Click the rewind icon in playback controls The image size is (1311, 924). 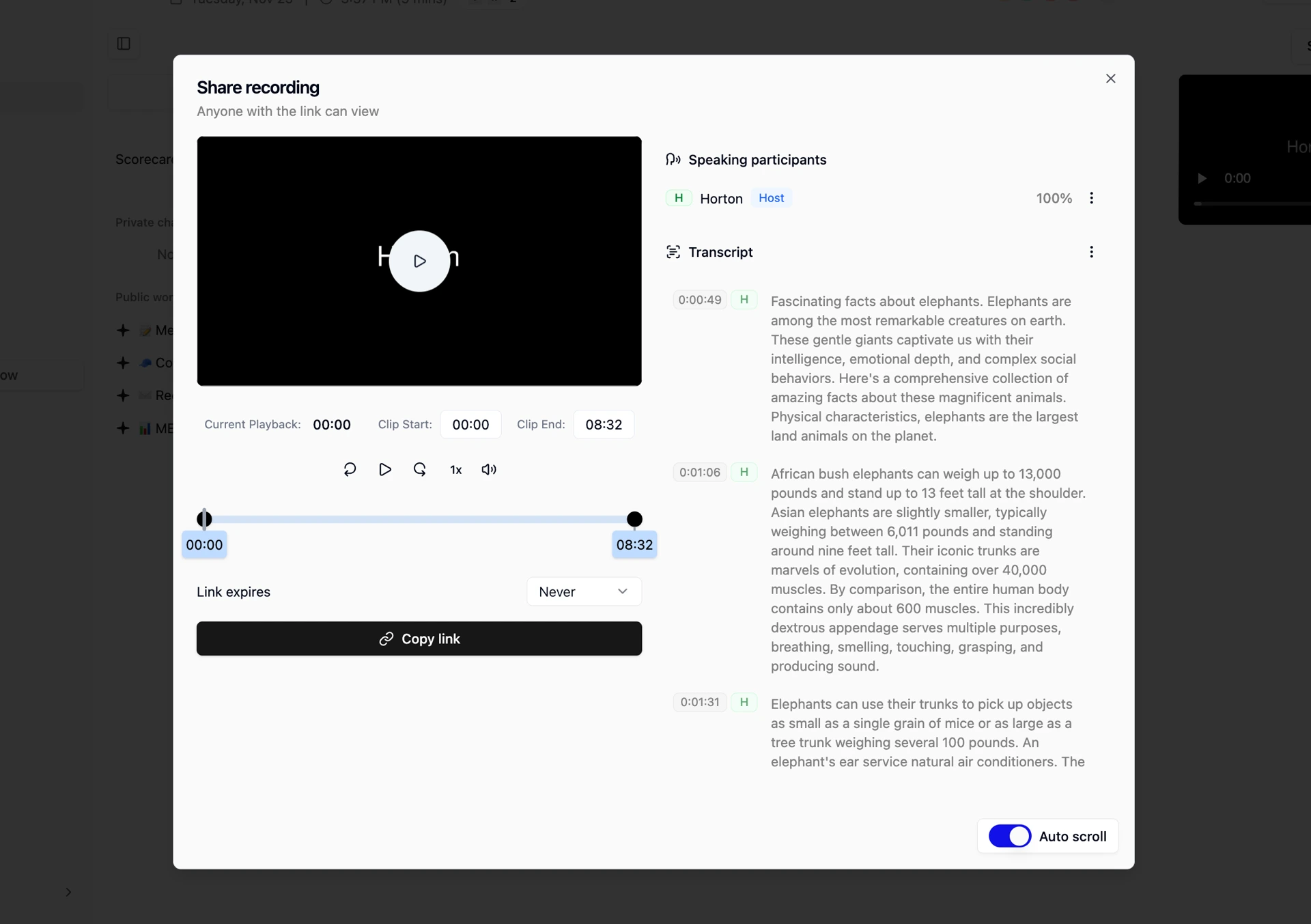pos(350,469)
